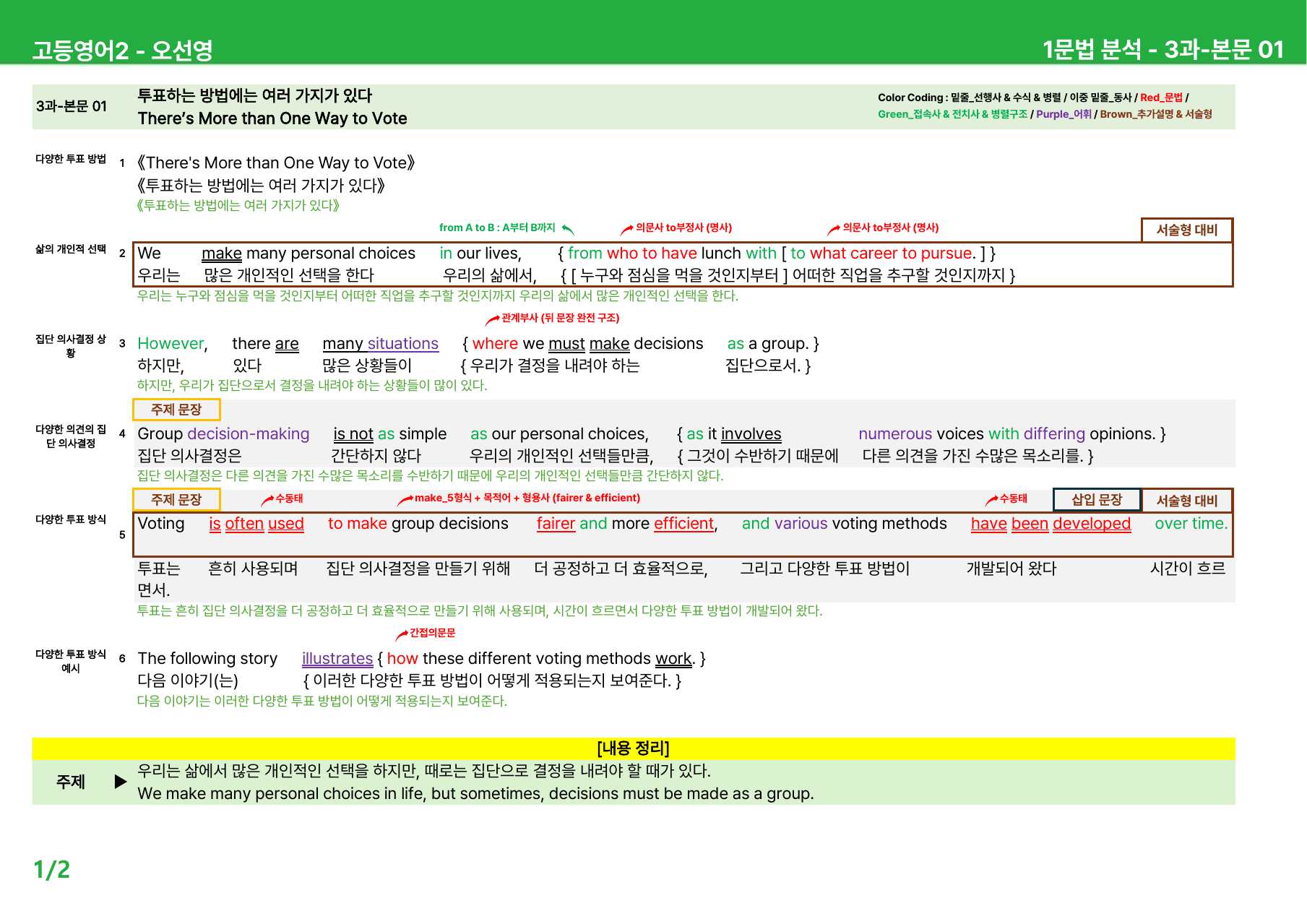The image size is (1307, 924).
Task: Click the 서술형 대비 box above sentence 5
Action: (x=1187, y=501)
